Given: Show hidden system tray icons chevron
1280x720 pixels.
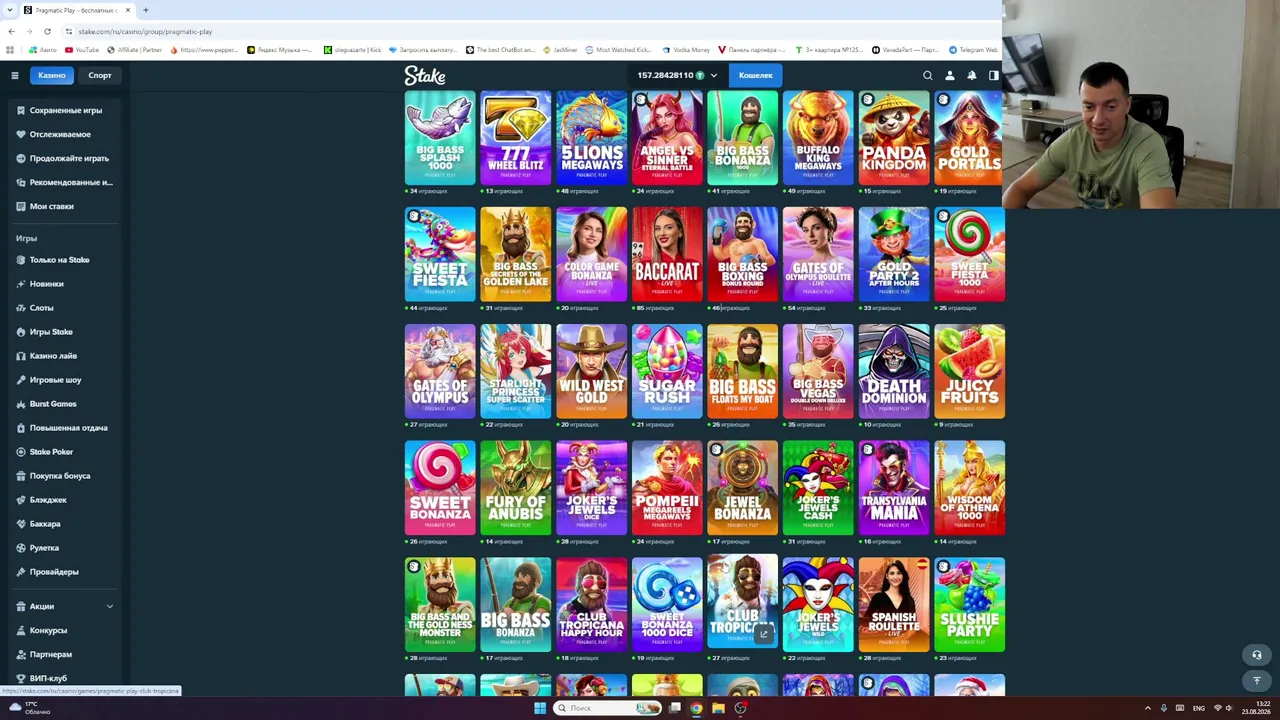Looking at the screenshot, I should [x=1147, y=708].
